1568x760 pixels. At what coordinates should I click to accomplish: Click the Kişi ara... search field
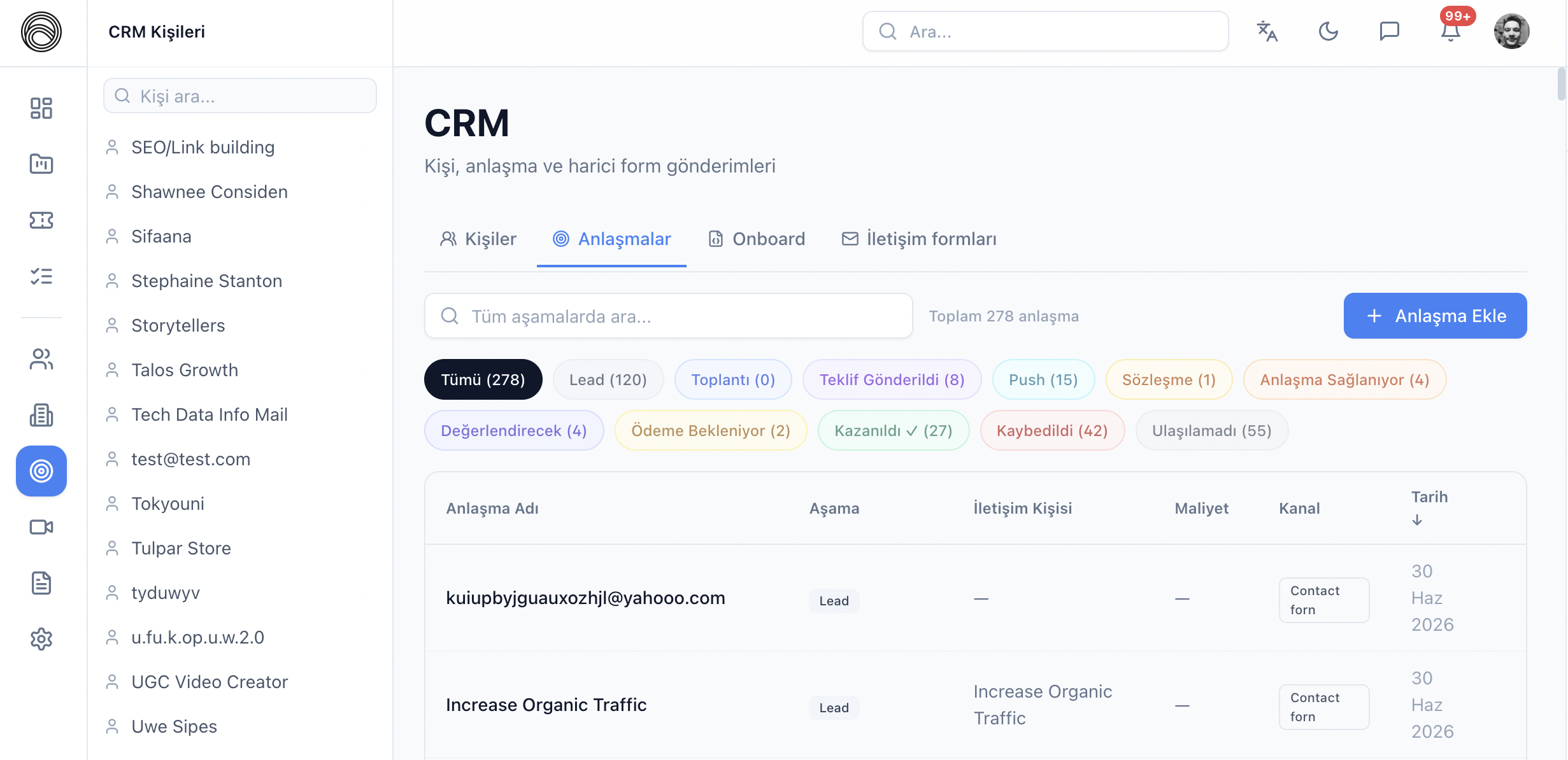coord(240,96)
